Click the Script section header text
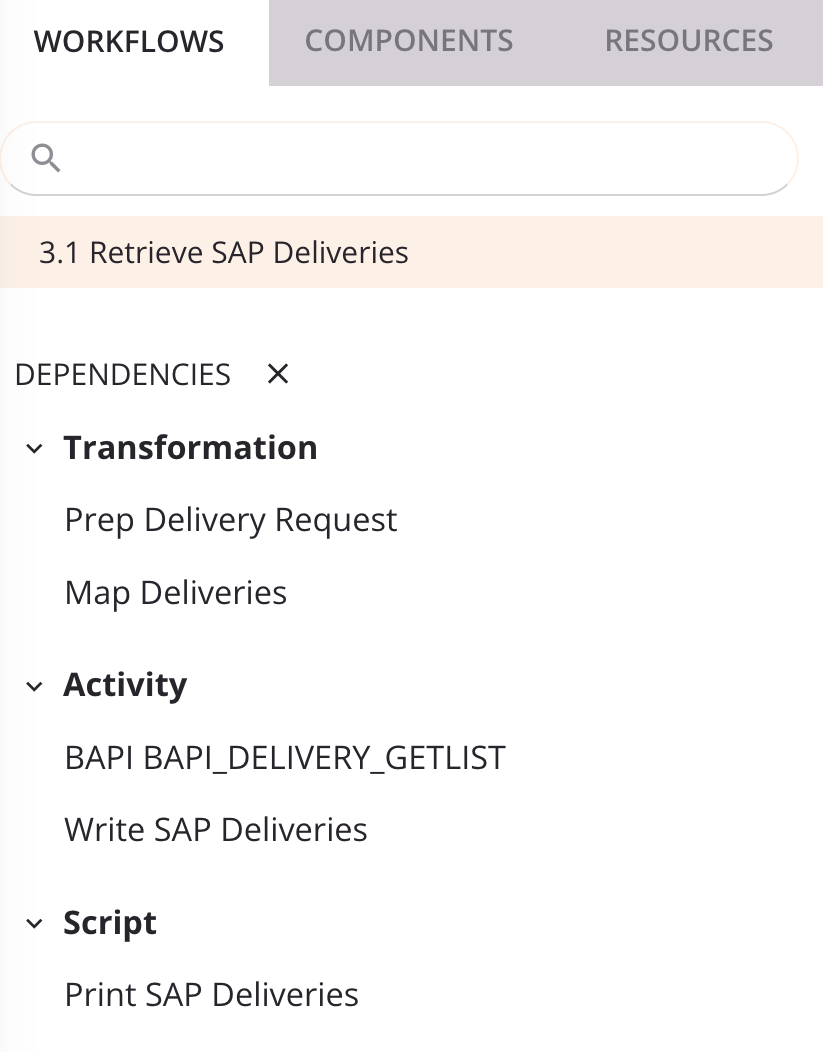This screenshot has width=823, height=1052. tap(110, 923)
